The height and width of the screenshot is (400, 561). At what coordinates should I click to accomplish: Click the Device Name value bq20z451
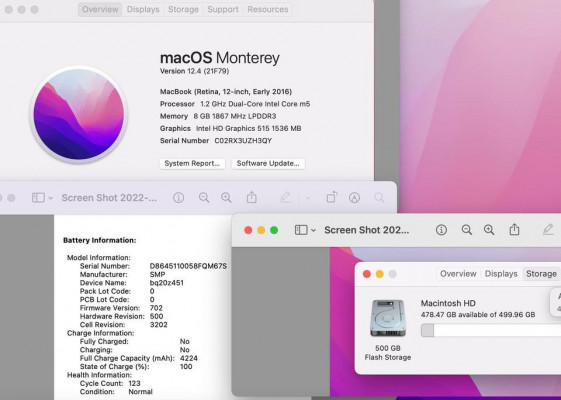coord(166,283)
